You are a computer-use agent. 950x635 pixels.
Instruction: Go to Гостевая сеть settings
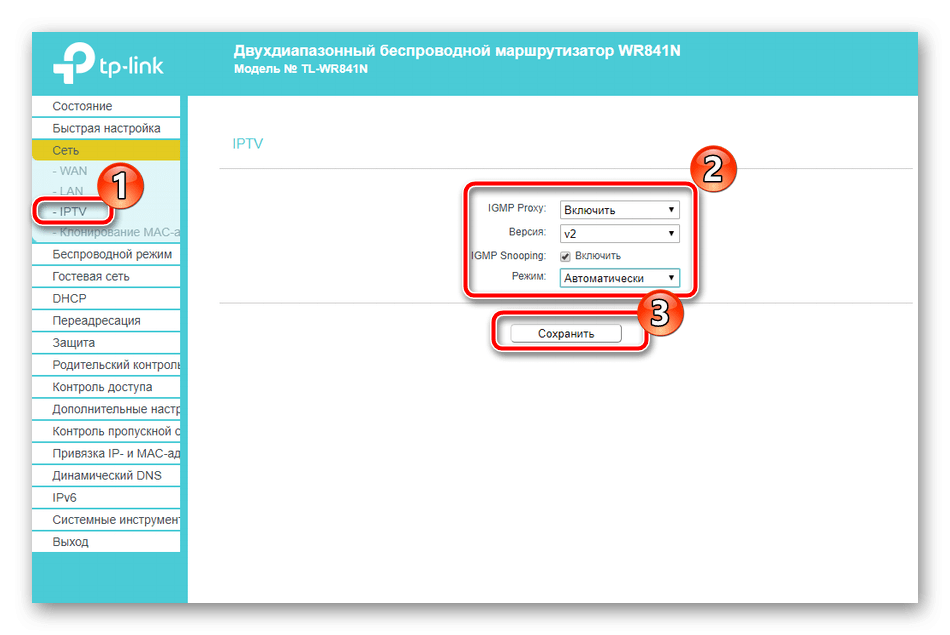(90, 276)
